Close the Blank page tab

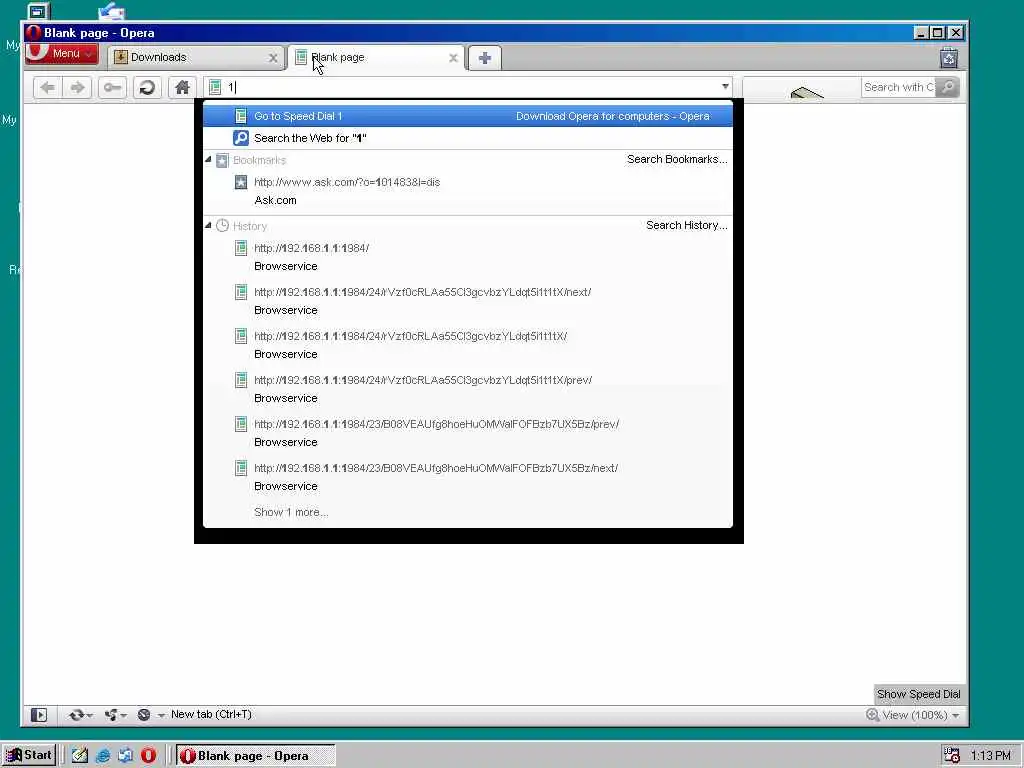click(x=453, y=58)
